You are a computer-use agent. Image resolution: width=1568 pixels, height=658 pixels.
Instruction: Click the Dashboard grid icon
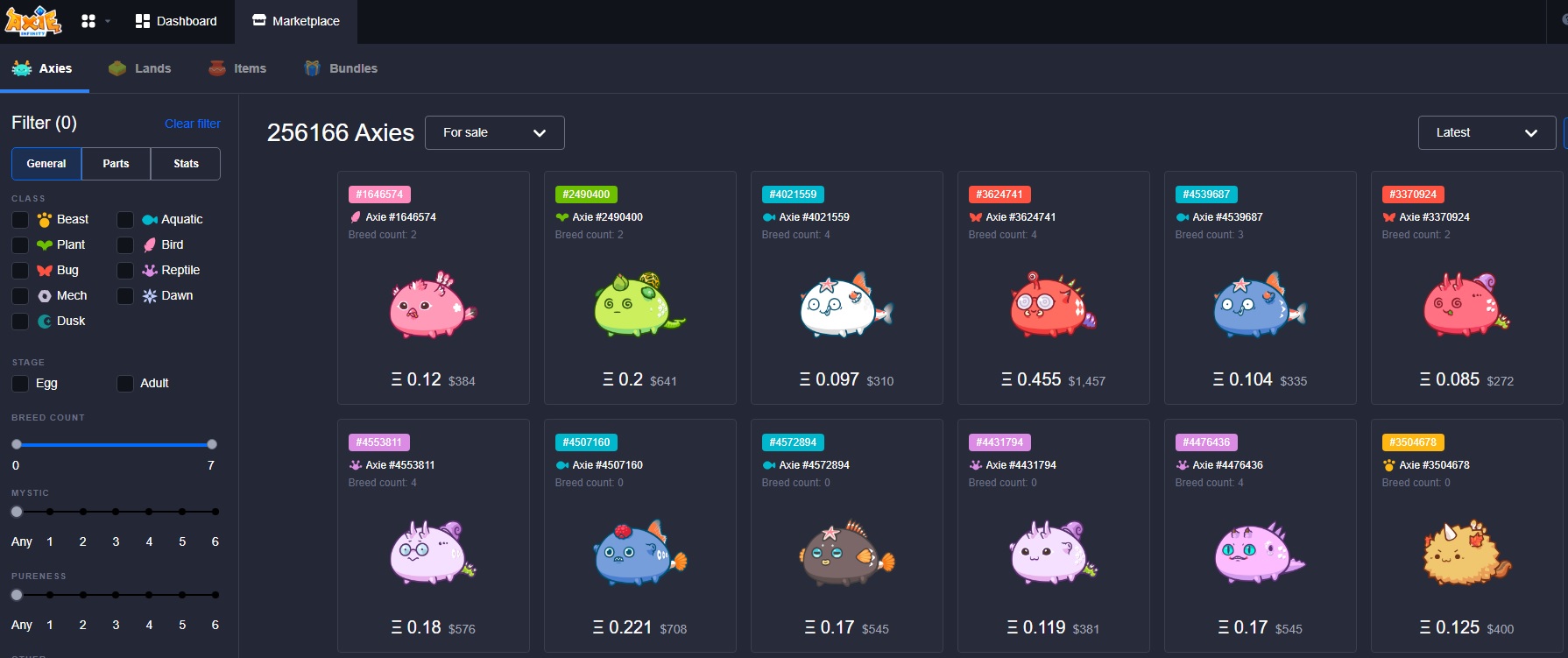click(143, 21)
